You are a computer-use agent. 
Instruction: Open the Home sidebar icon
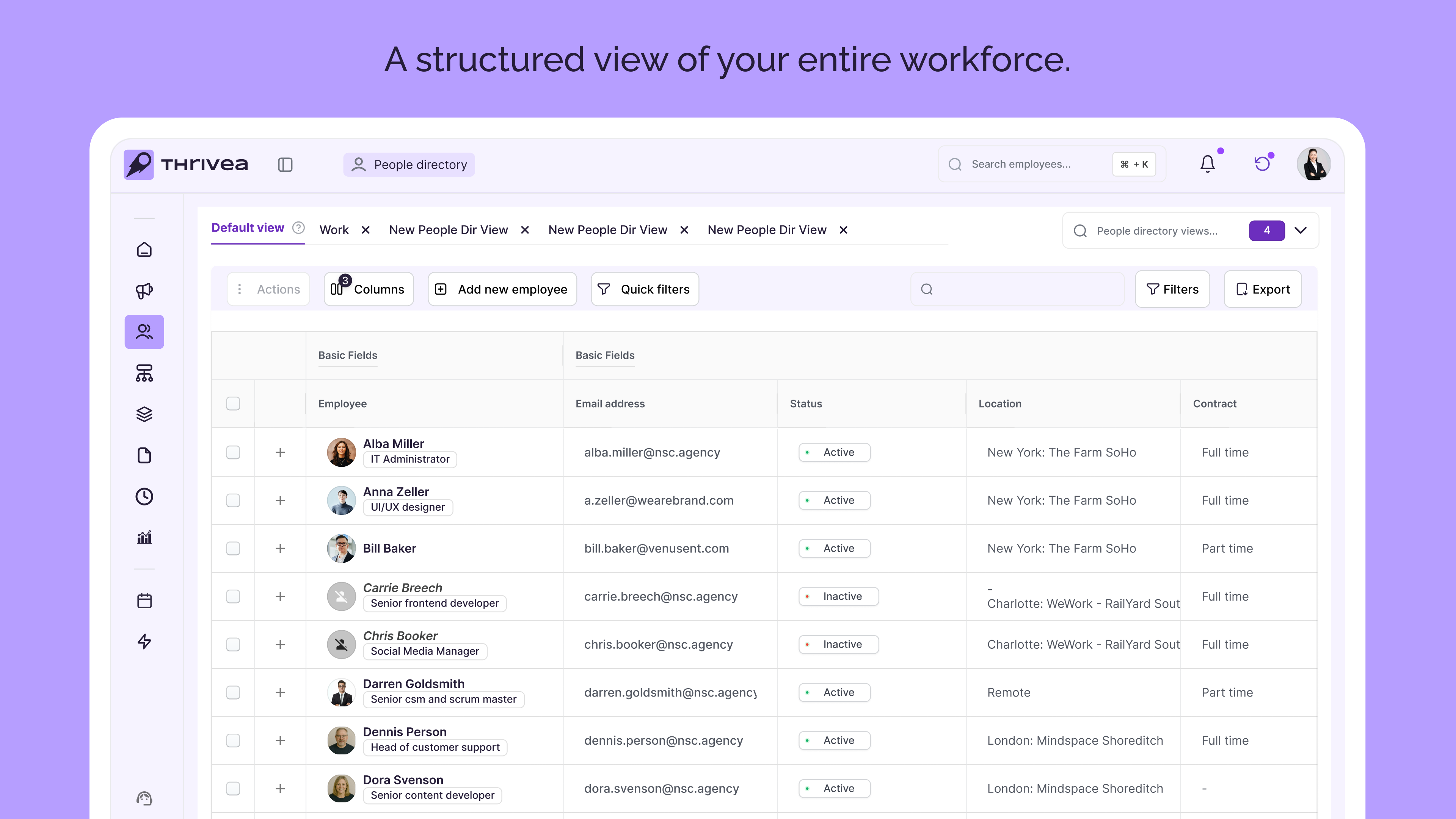[144, 249]
